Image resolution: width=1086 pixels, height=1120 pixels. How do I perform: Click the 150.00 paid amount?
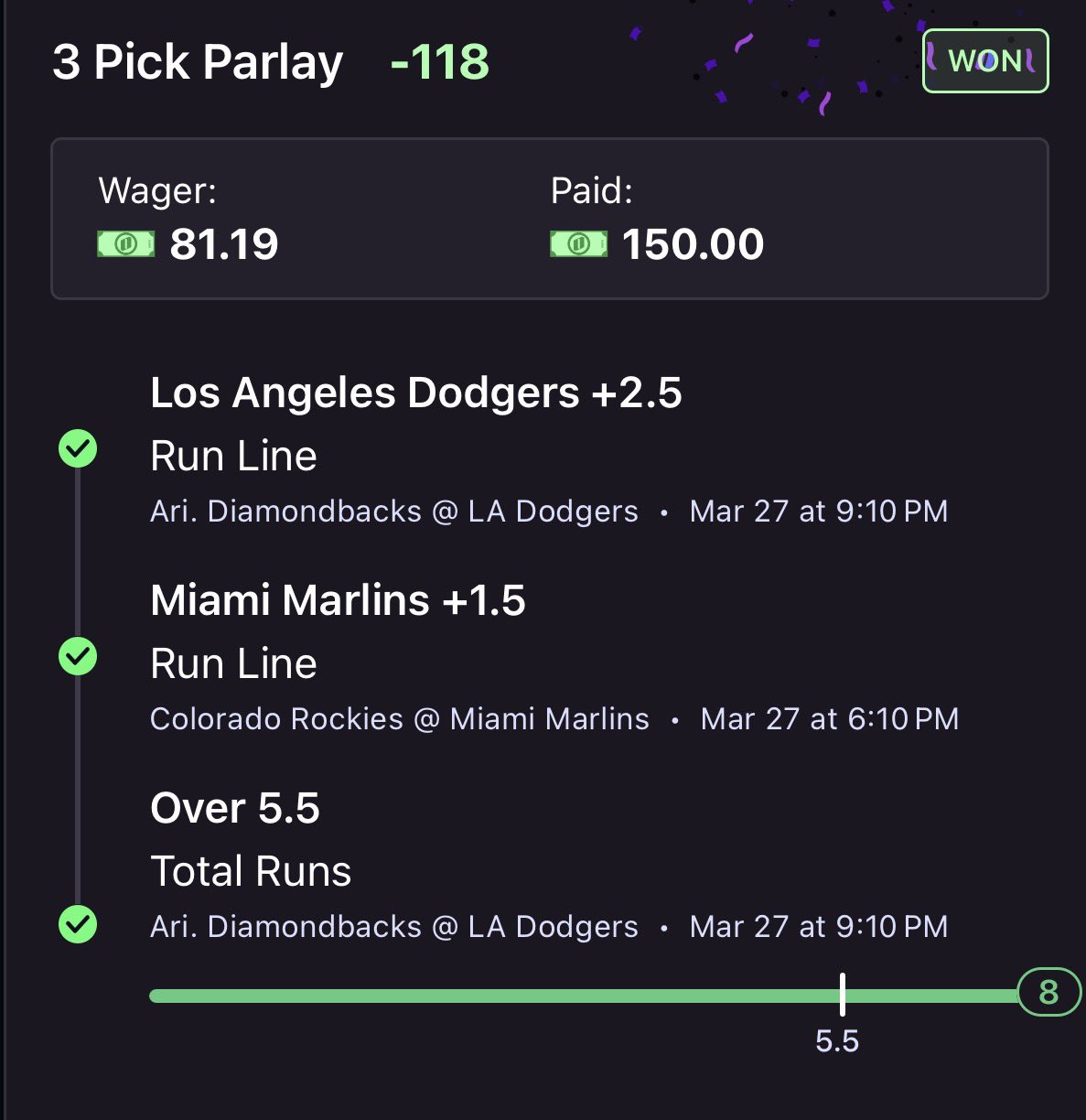point(693,244)
